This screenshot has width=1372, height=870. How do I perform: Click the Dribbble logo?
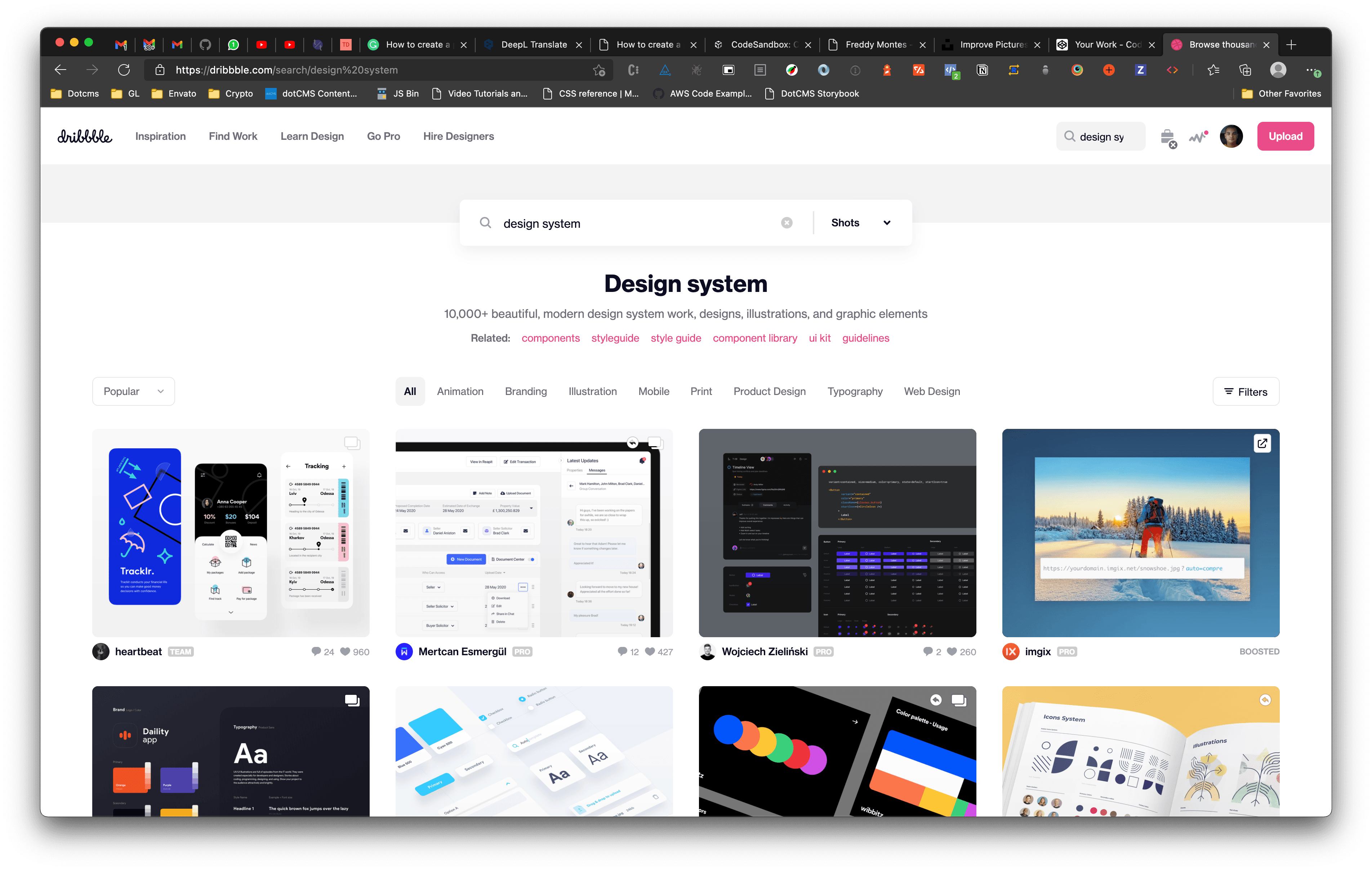[84, 136]
